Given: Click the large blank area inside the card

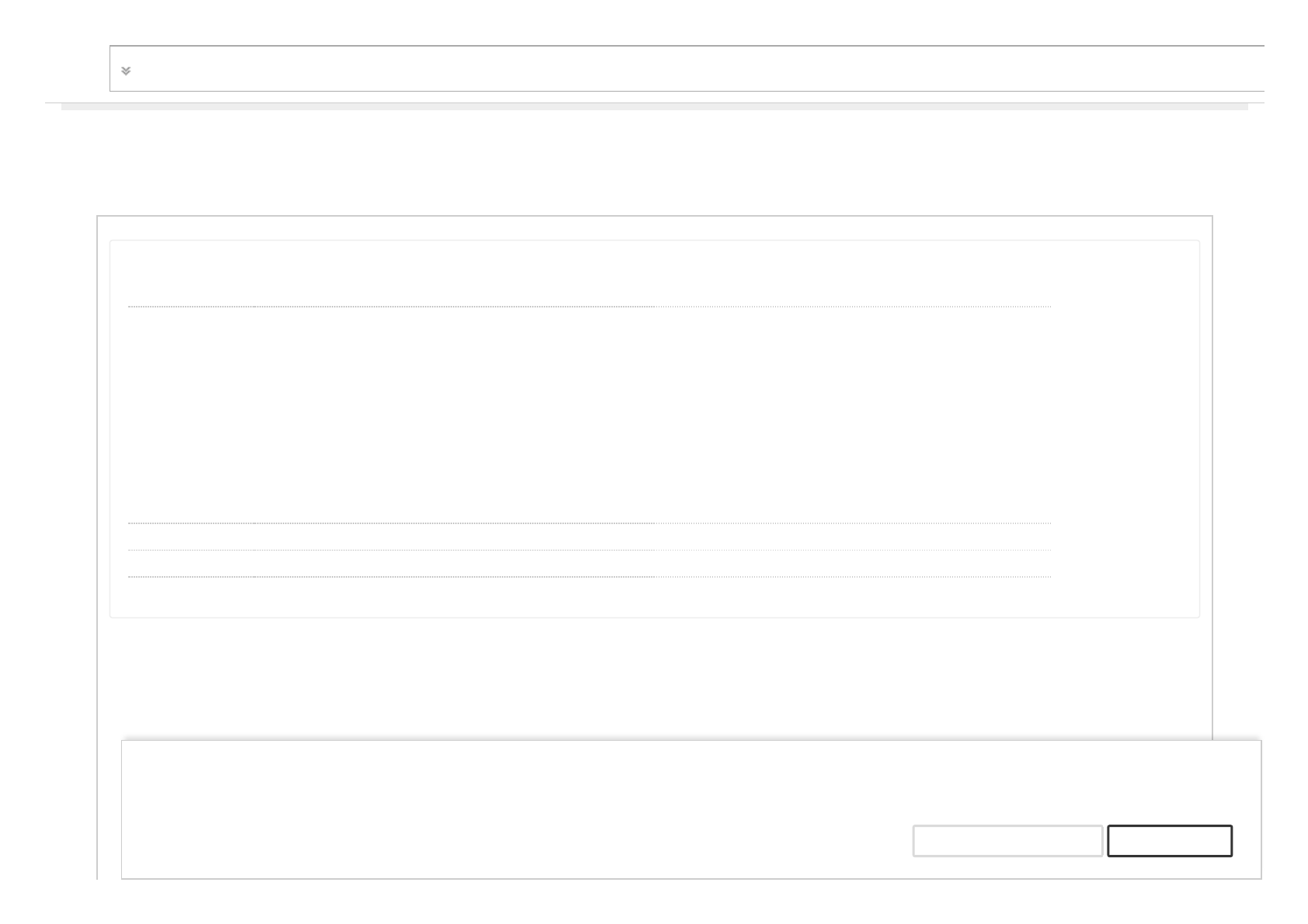Looking at the screenshot, I should [x=589, y=415].
